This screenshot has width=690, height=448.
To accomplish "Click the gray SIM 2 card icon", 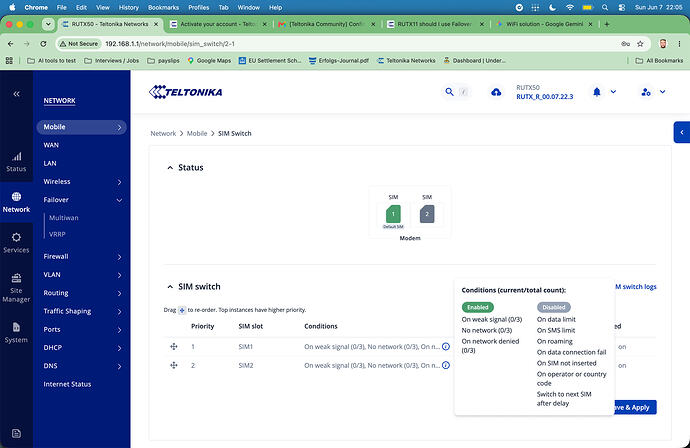I will [427, 214].
